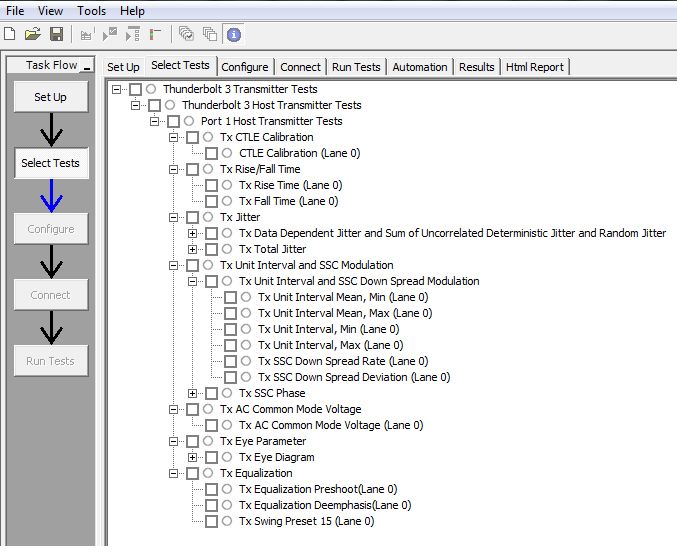
Task: Select the Tx Swing Preset 15 radio indicator
Action: pyautogui.click(x=228, y=521)
